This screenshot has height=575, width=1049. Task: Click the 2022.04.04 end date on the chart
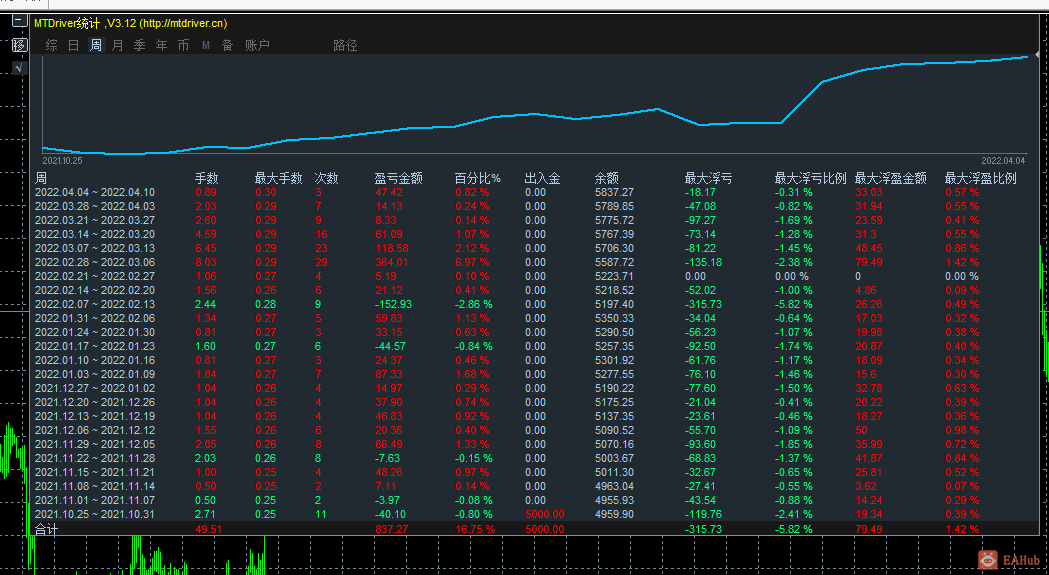point(1003,161)
